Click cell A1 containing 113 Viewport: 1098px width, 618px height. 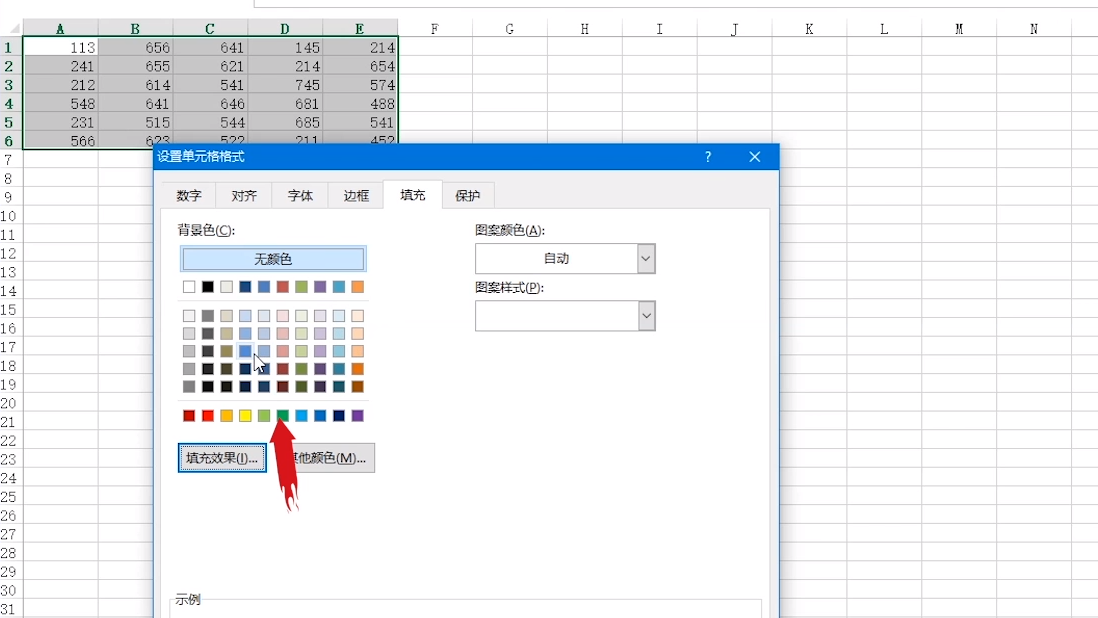click(60, 47)
